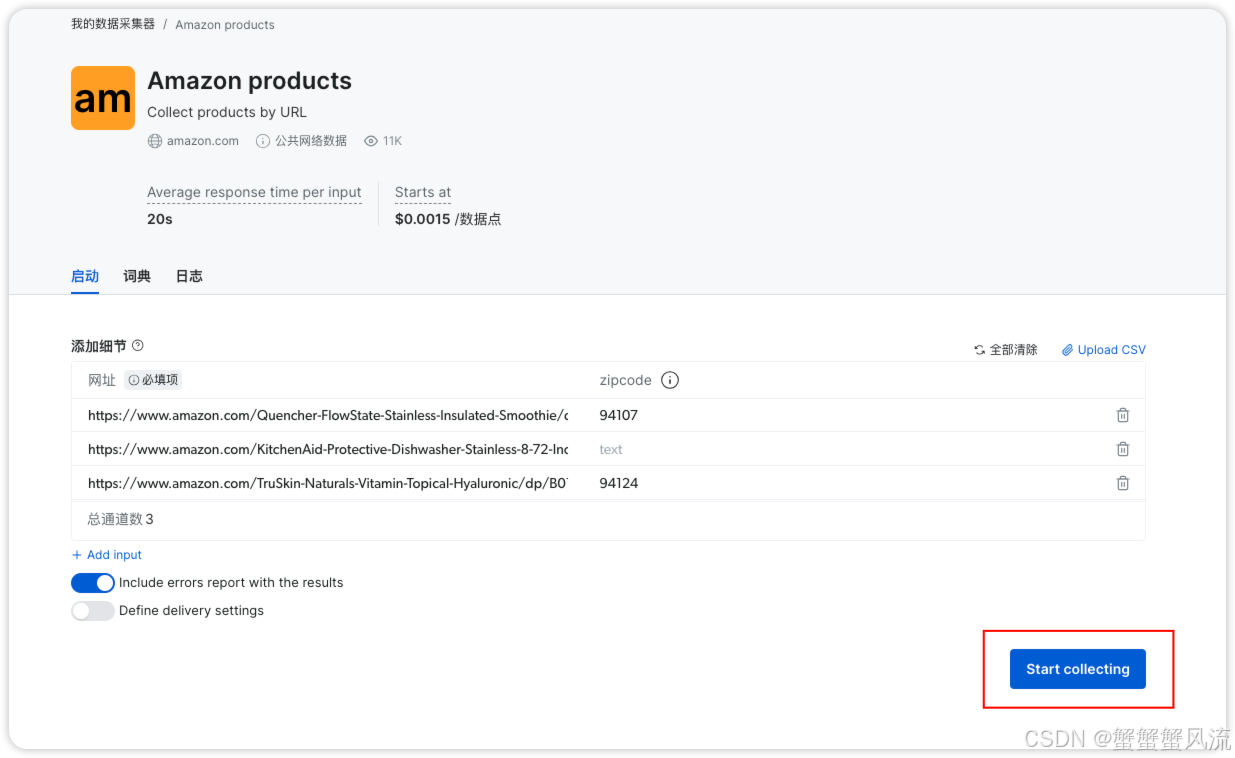
Task: Open the help icon next to 添加细节
Action: (138, 345)
